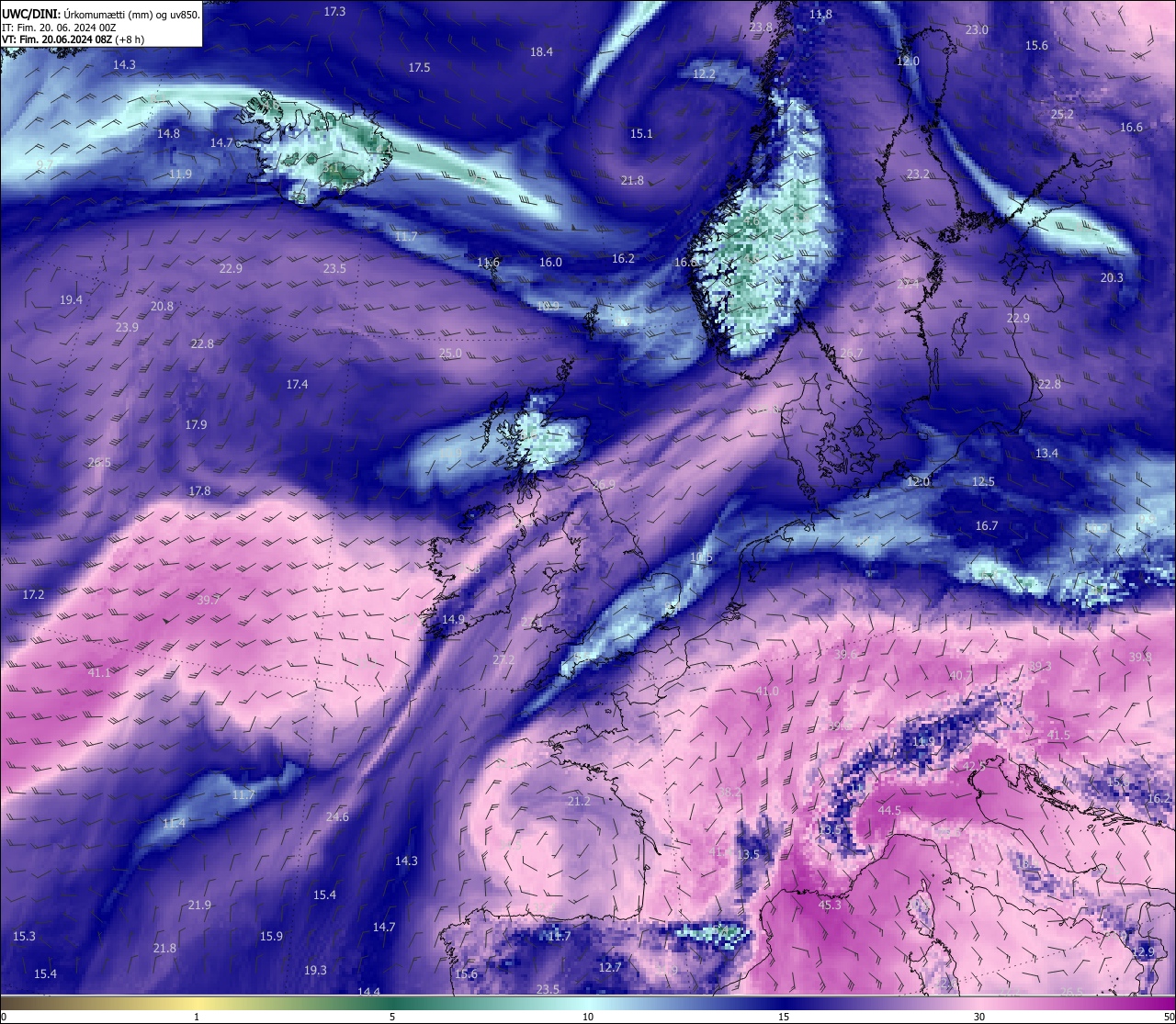
Task: Click the 16.0 value on the map
Action: point(550,262)
